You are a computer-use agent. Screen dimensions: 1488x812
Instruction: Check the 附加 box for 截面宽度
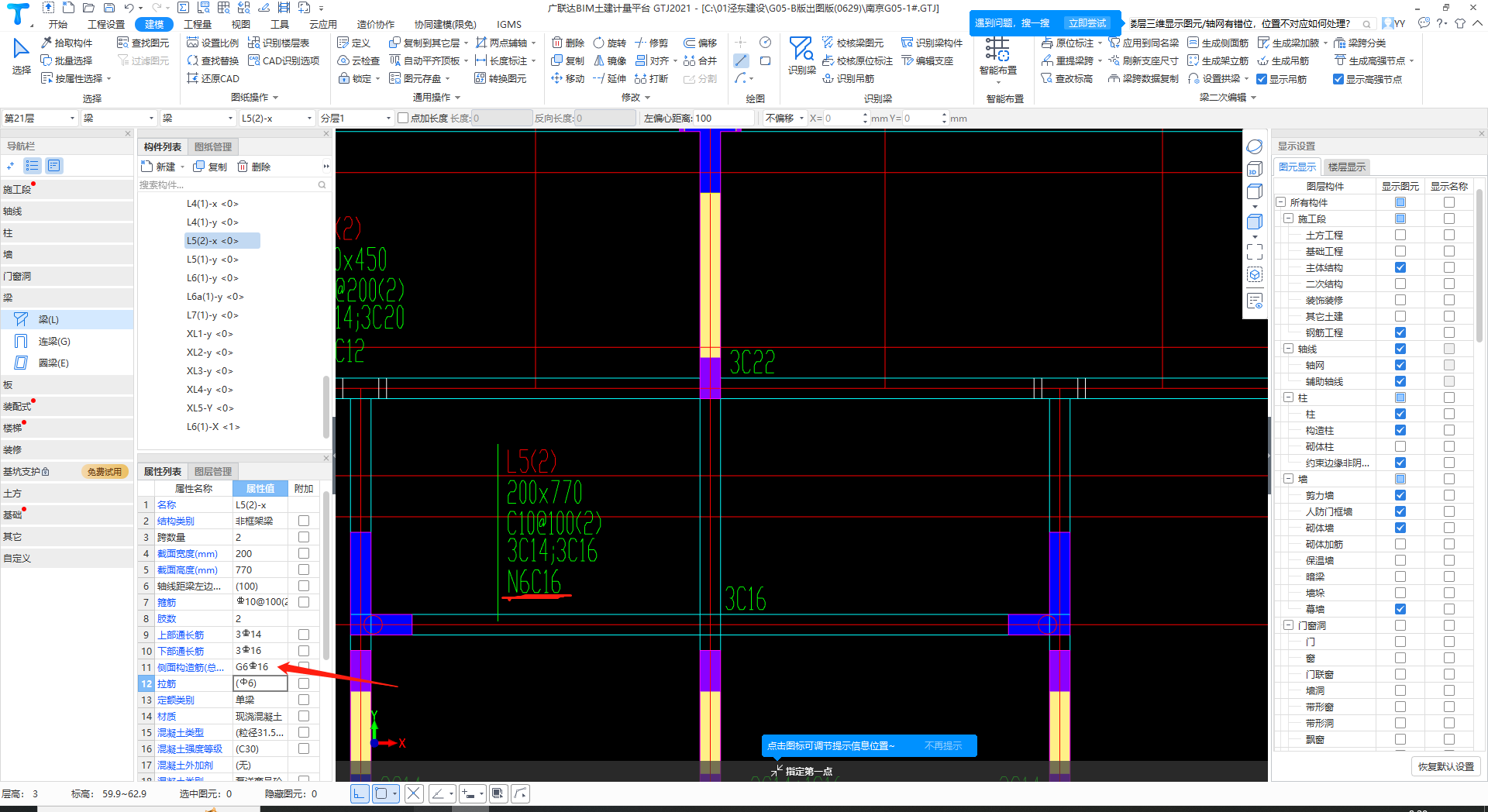pos(304,553)
